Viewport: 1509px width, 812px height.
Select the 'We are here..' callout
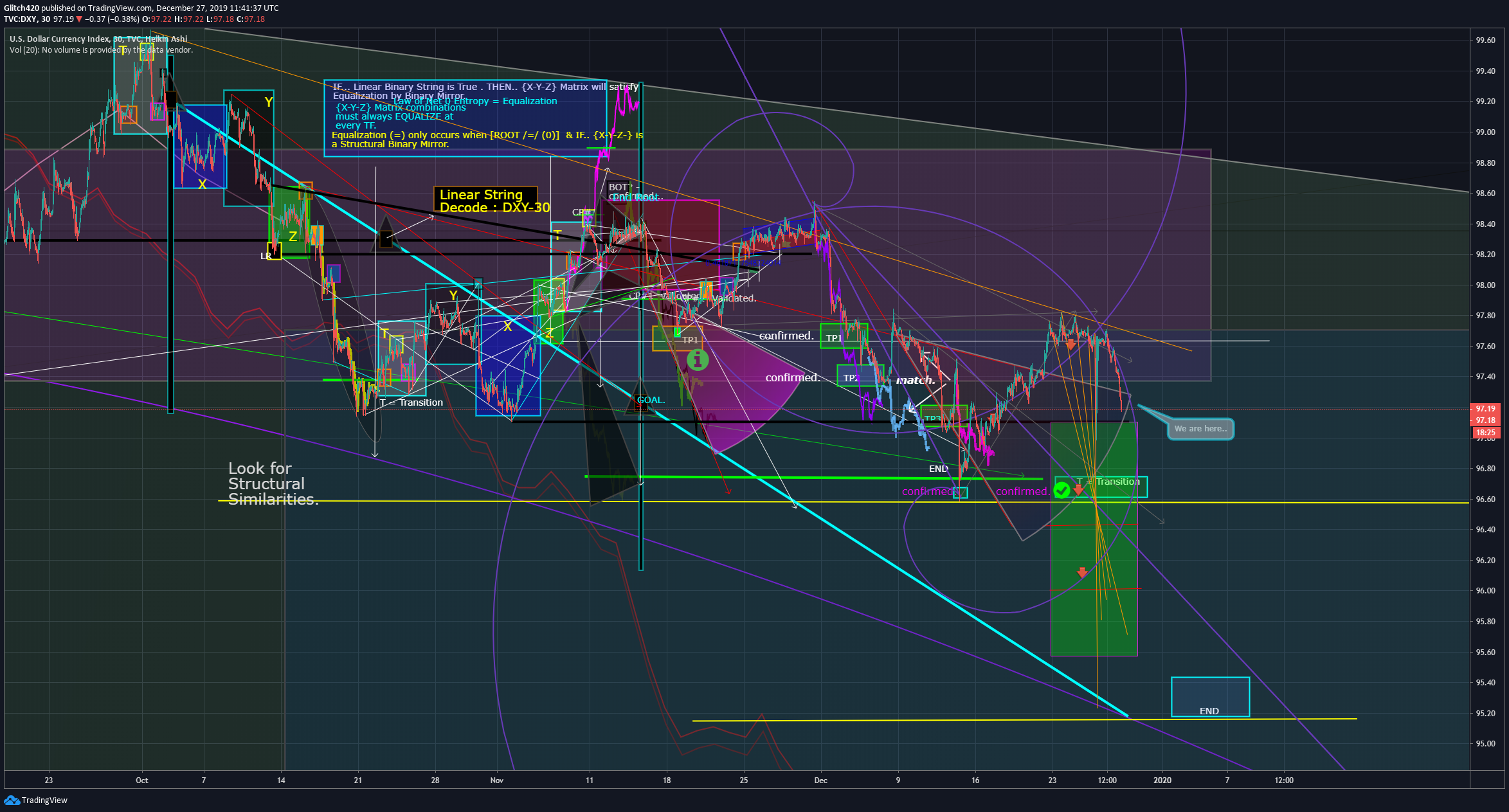point(1200,429)
